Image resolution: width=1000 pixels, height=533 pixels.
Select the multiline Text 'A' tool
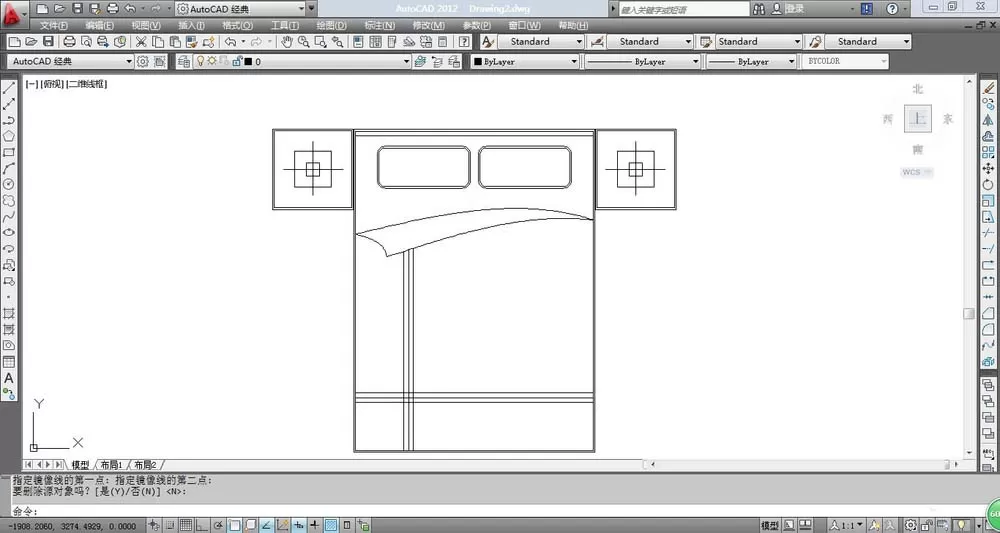coord(9,378)
